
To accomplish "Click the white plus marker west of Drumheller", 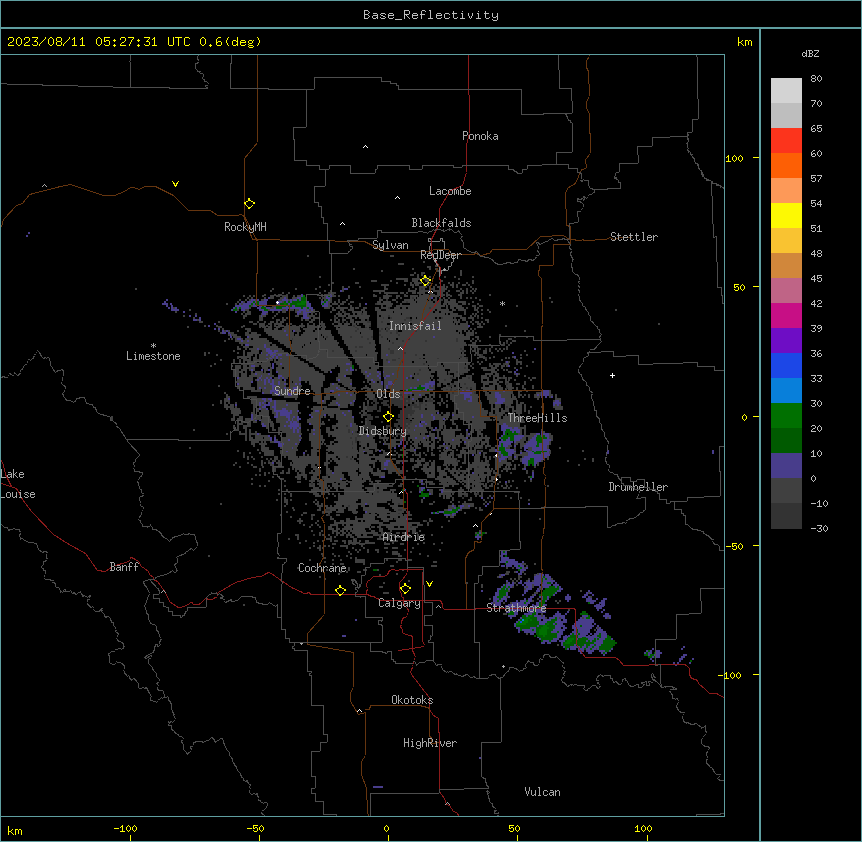I will click(x=612, y=375).
